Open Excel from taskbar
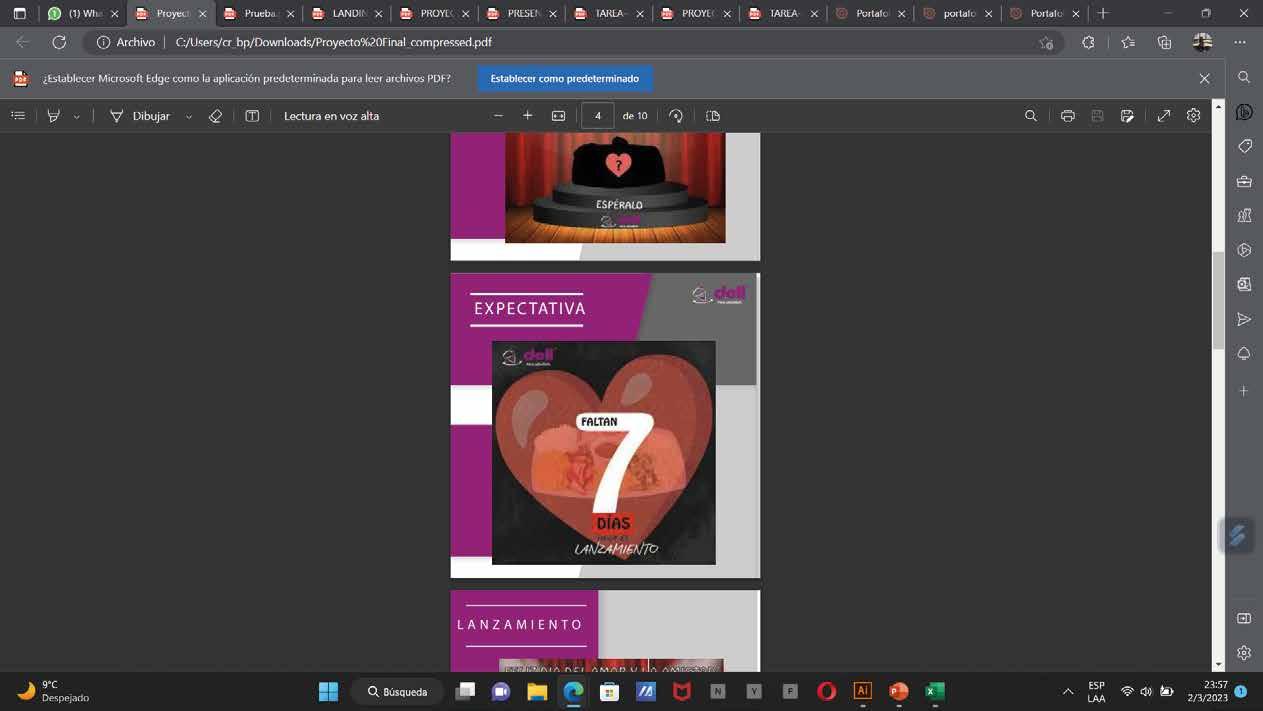The height and width of the screenshot is (711, 1263). 934,691
